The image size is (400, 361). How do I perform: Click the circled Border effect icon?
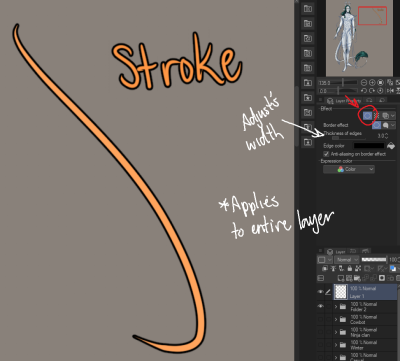pyautogui.click(x=368, y=116)
